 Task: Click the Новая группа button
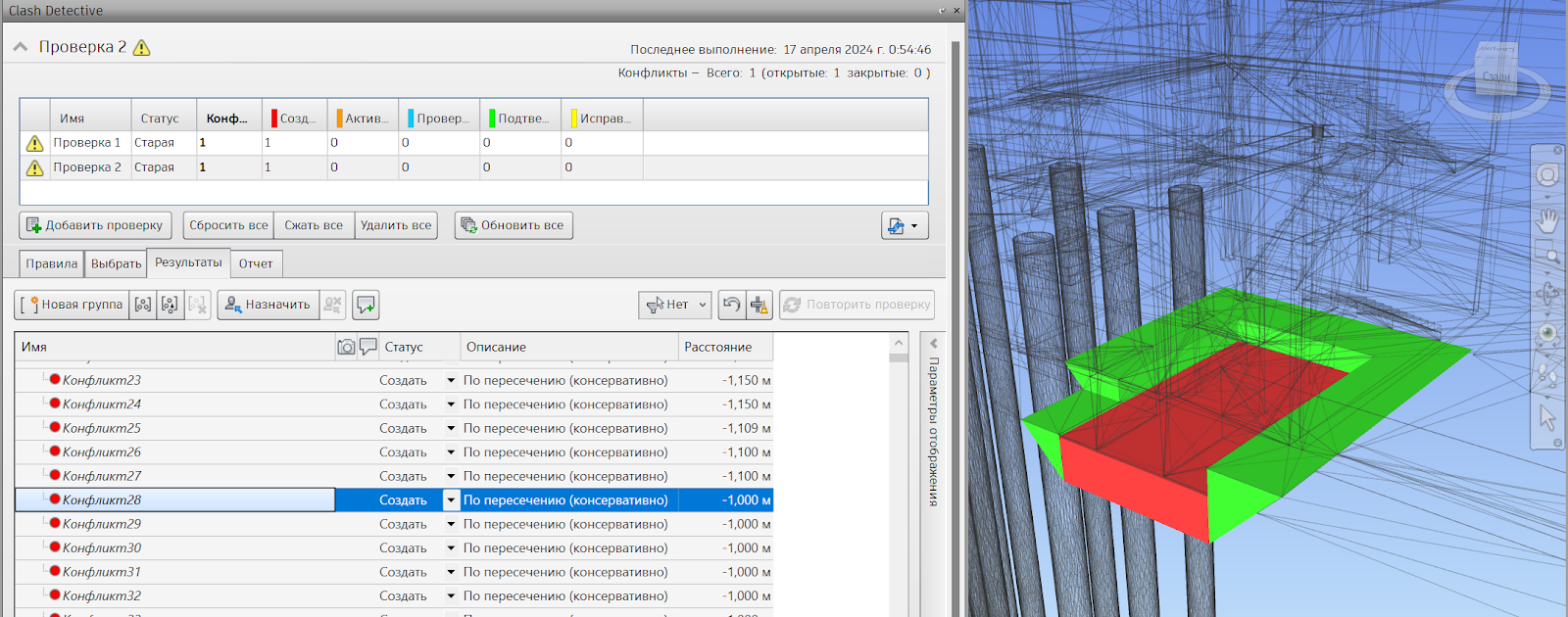coord(72,305)
